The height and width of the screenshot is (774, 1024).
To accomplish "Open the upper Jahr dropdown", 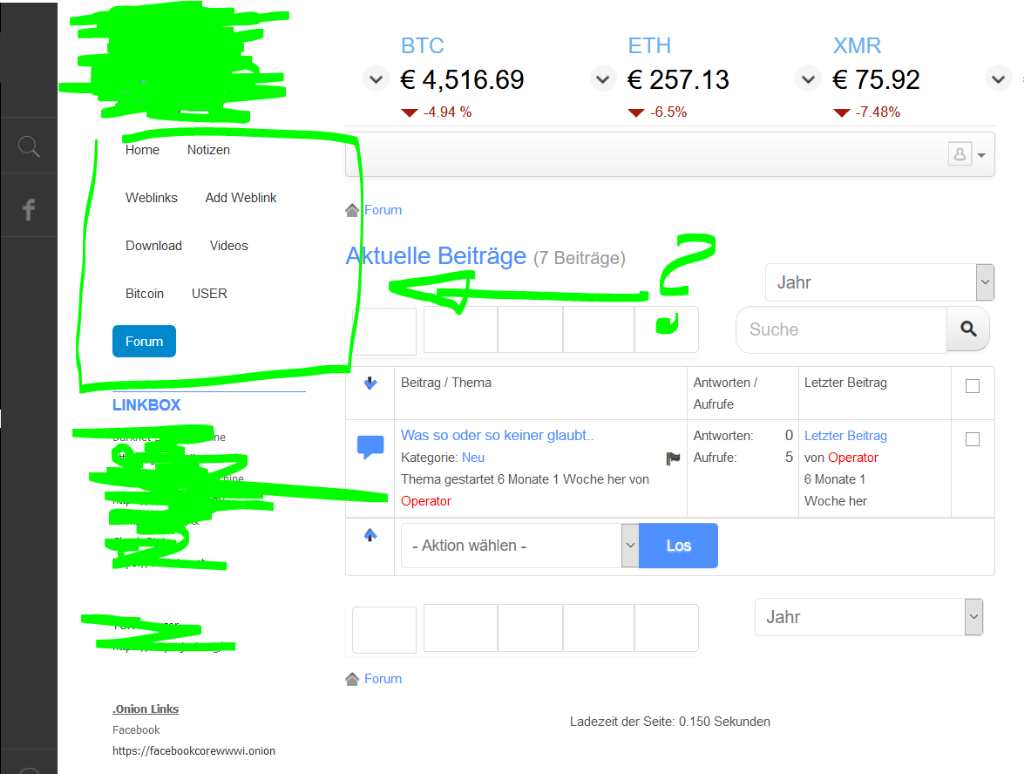I will [x=879, y=283].
